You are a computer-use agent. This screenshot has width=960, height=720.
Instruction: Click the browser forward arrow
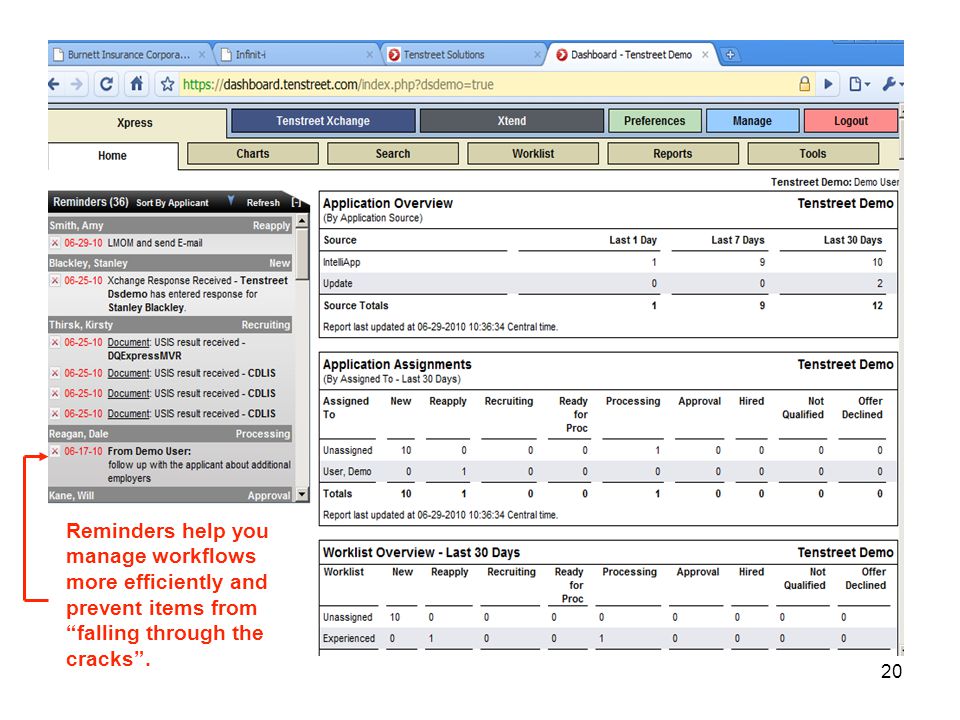[77, 84]
